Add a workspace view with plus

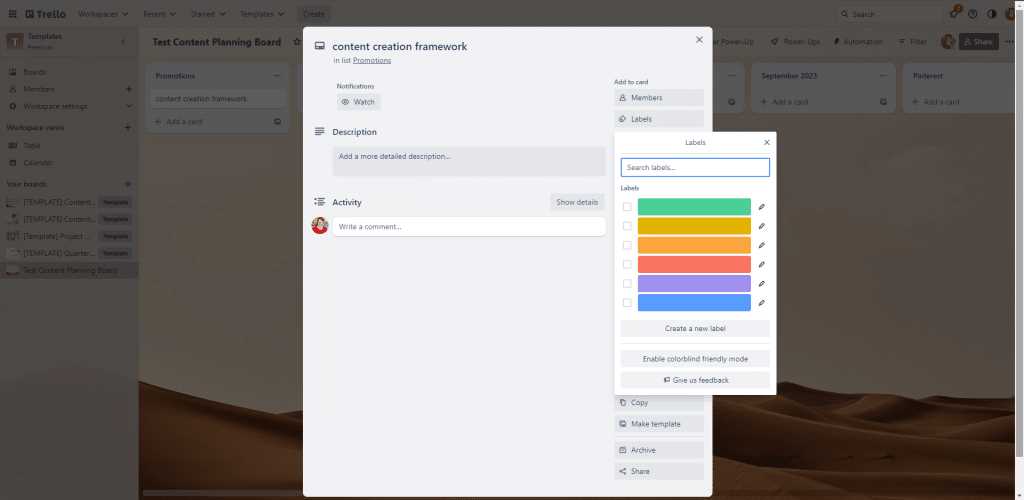129,128
